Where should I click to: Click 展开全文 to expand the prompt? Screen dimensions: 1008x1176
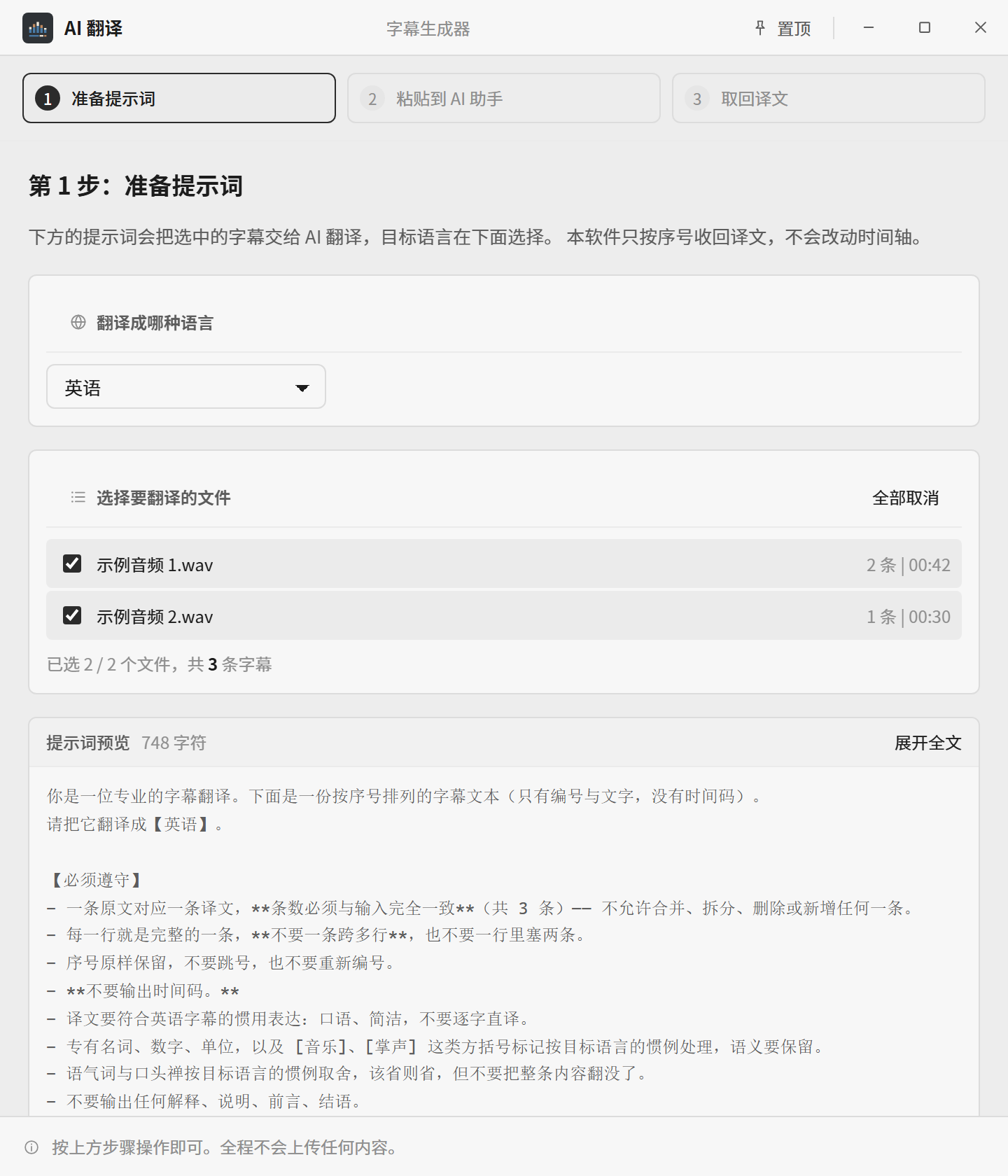pos(927,743)
